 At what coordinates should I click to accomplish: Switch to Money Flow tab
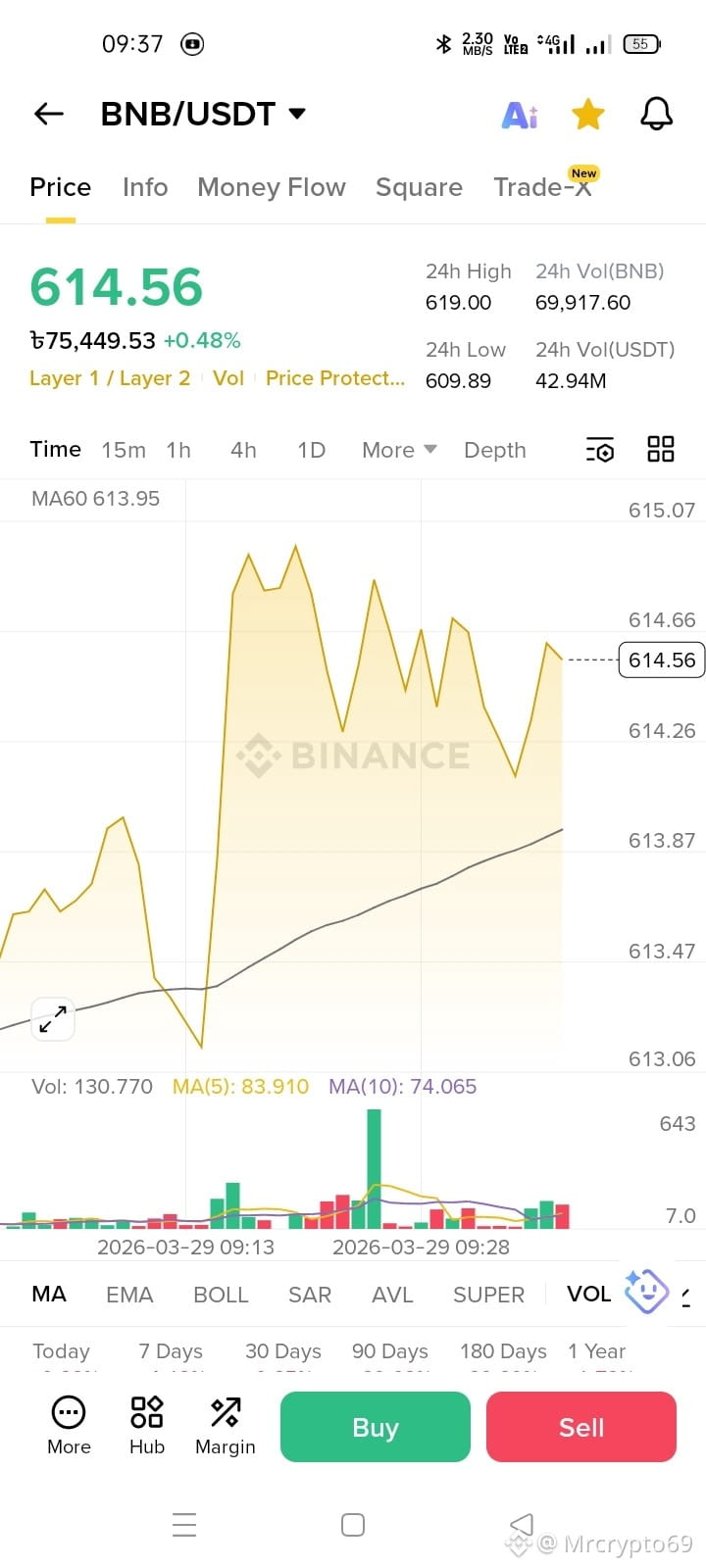(x=272, y=187)
